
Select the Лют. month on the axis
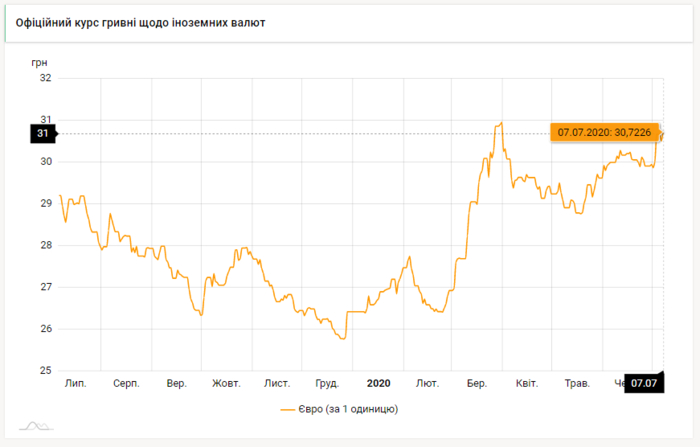click(x=427, y=383)
